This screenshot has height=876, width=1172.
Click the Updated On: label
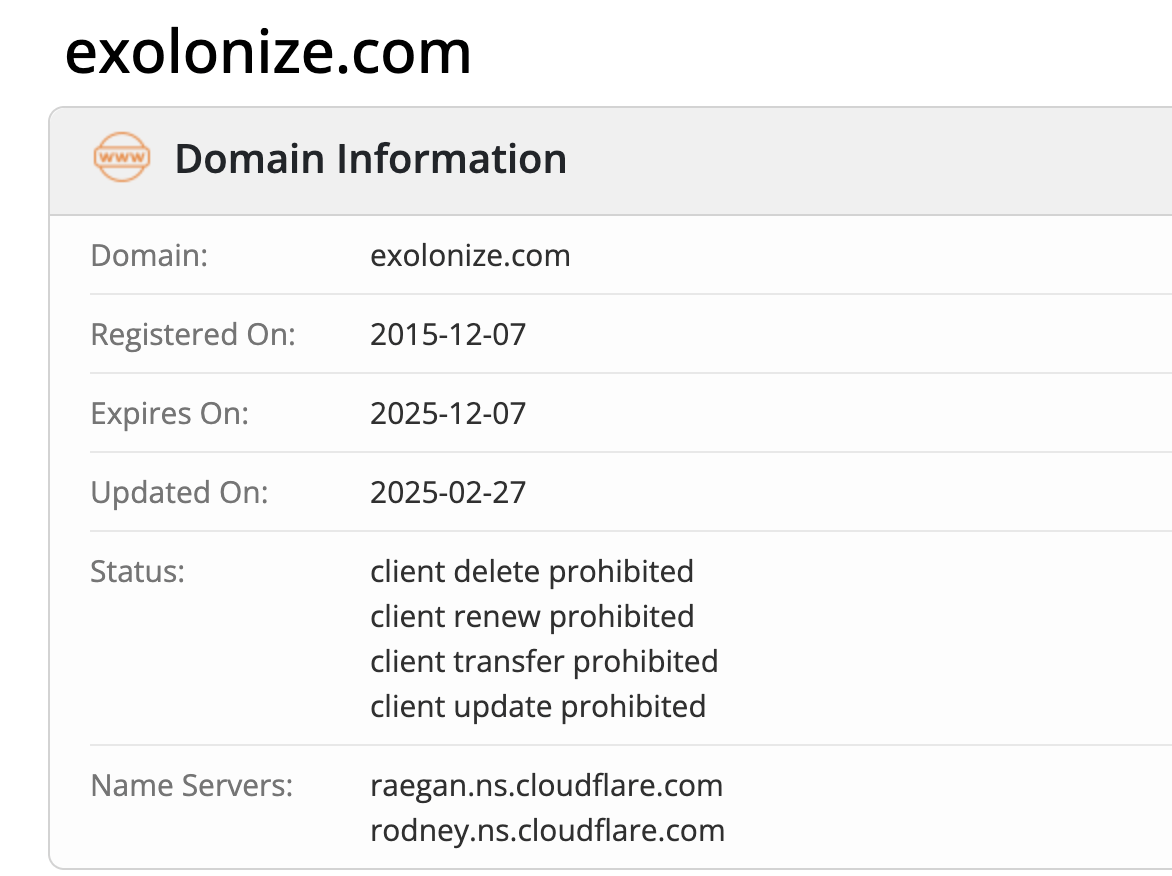click(179, 492)
